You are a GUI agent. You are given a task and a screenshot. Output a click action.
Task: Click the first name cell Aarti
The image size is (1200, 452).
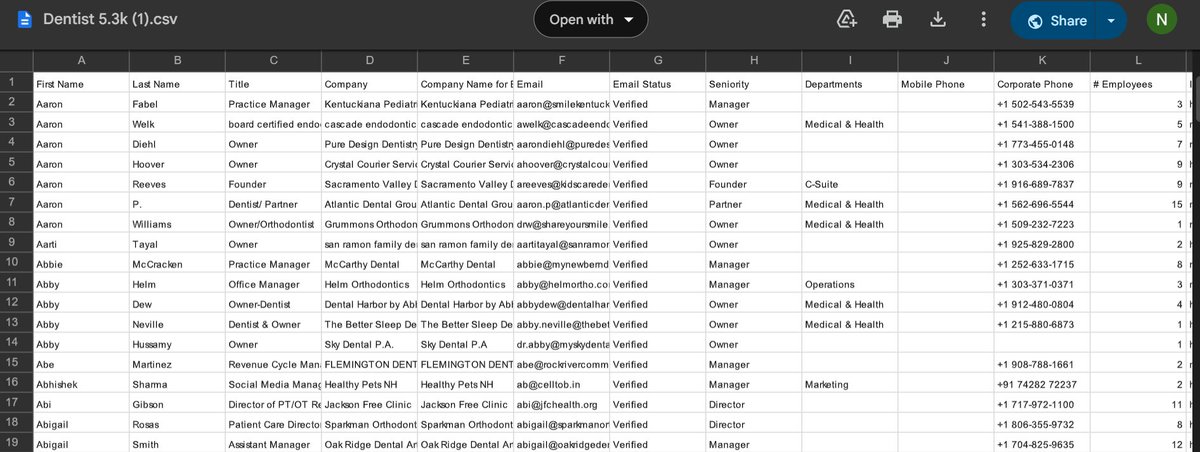[81, 244]
